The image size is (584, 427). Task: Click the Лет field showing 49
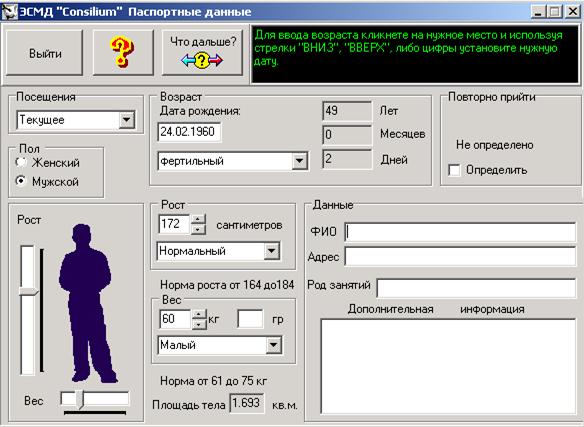(x=347, y=111)
